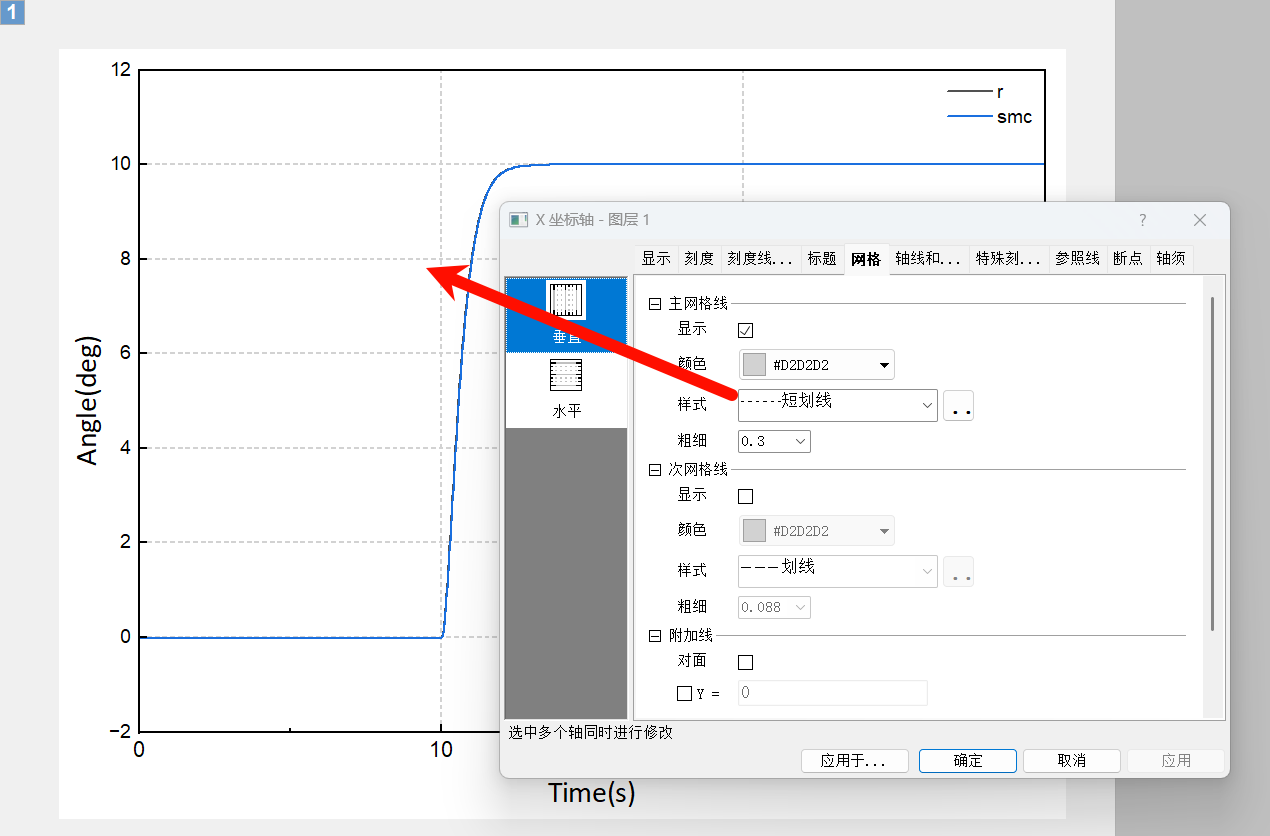Uncheck 显示 under 主网格线

(745, 330)
